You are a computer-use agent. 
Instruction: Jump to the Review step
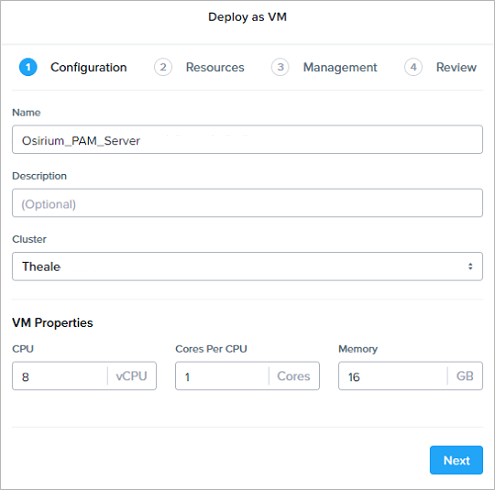pos(456,67)
